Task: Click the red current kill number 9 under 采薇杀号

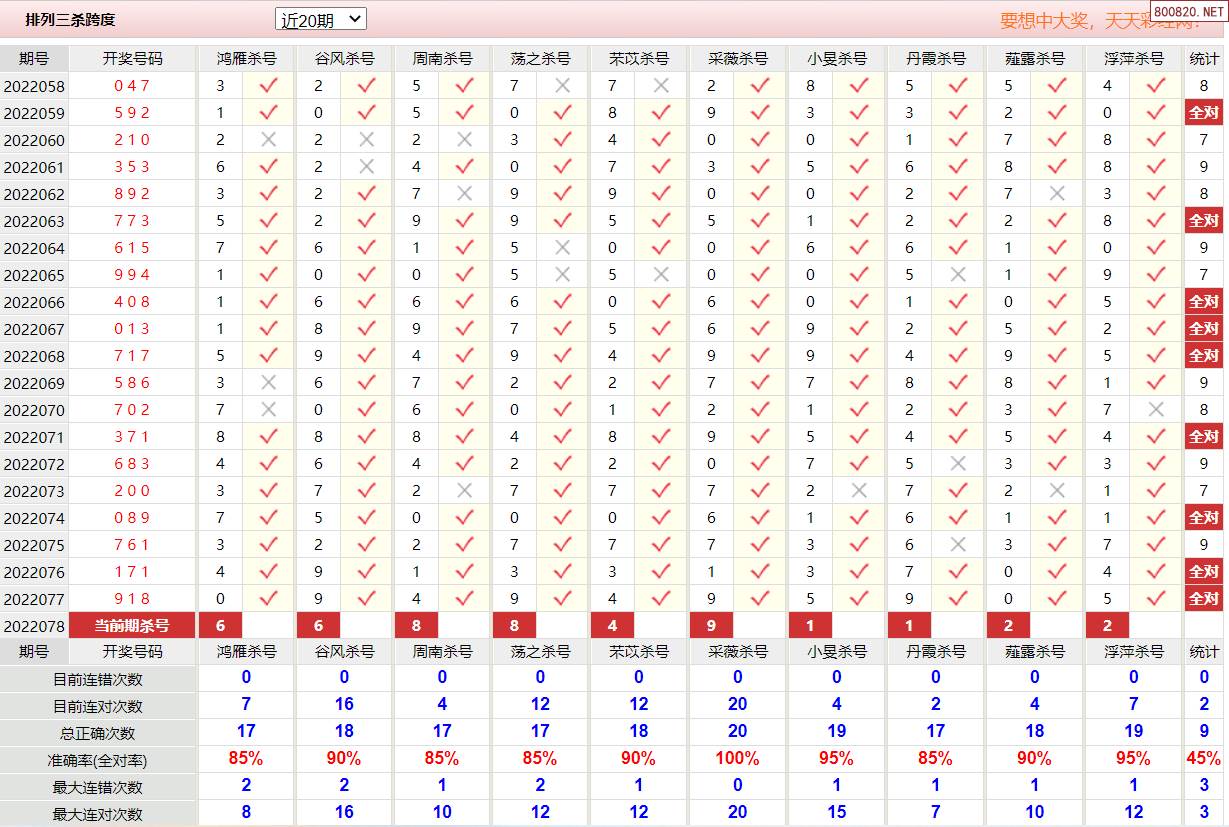Action: click(x=711, y=626)
